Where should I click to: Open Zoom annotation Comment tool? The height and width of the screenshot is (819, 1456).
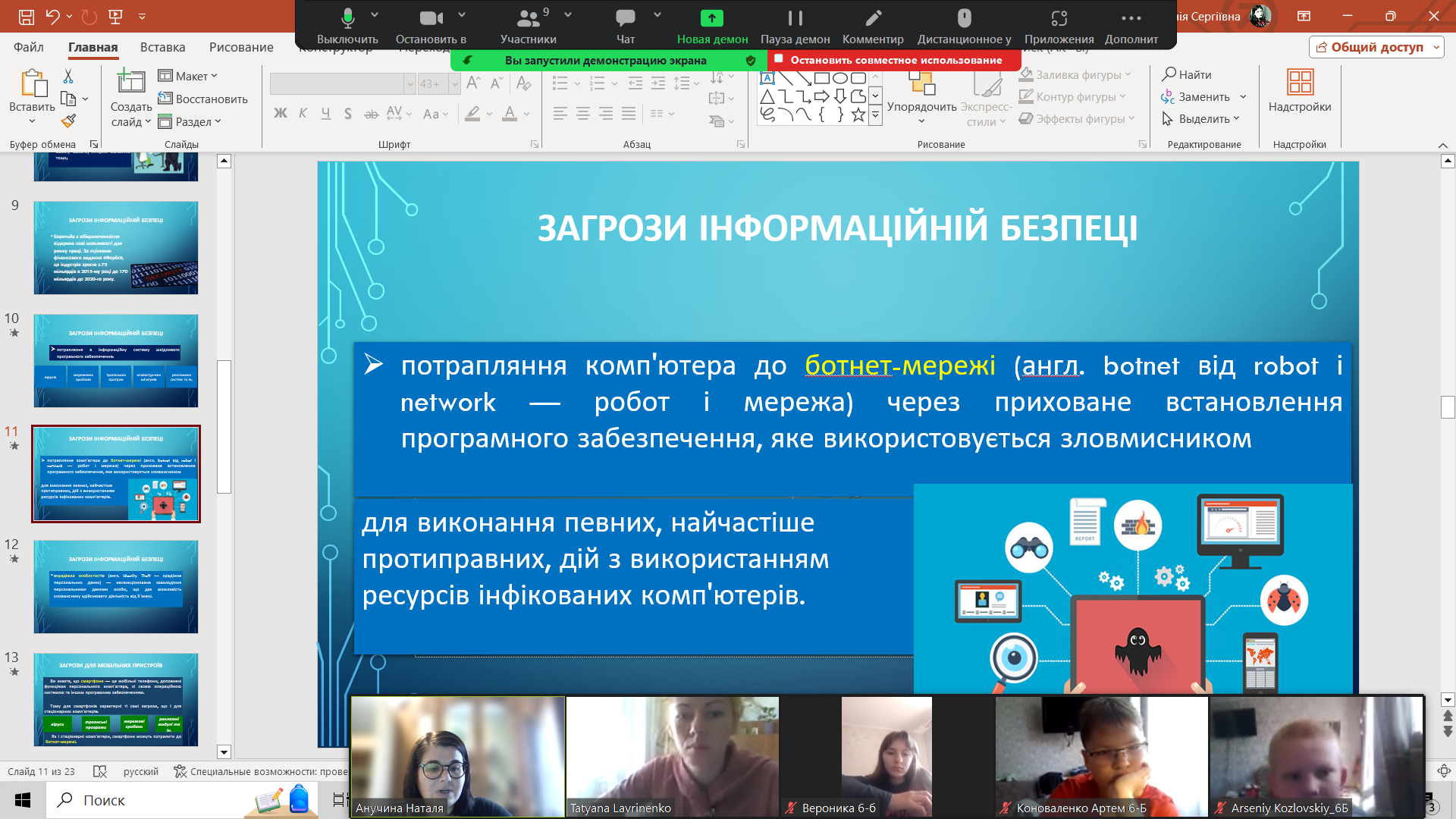coord(873,27)
